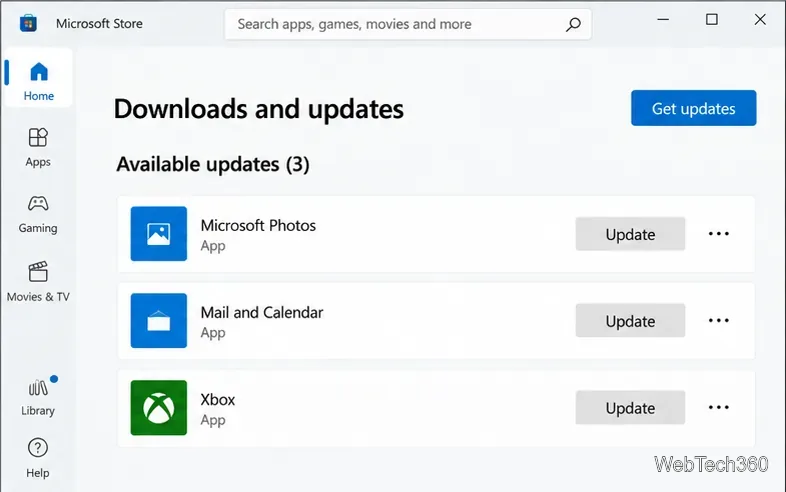Click the Microsoft Store logo icon

[28, 23]
